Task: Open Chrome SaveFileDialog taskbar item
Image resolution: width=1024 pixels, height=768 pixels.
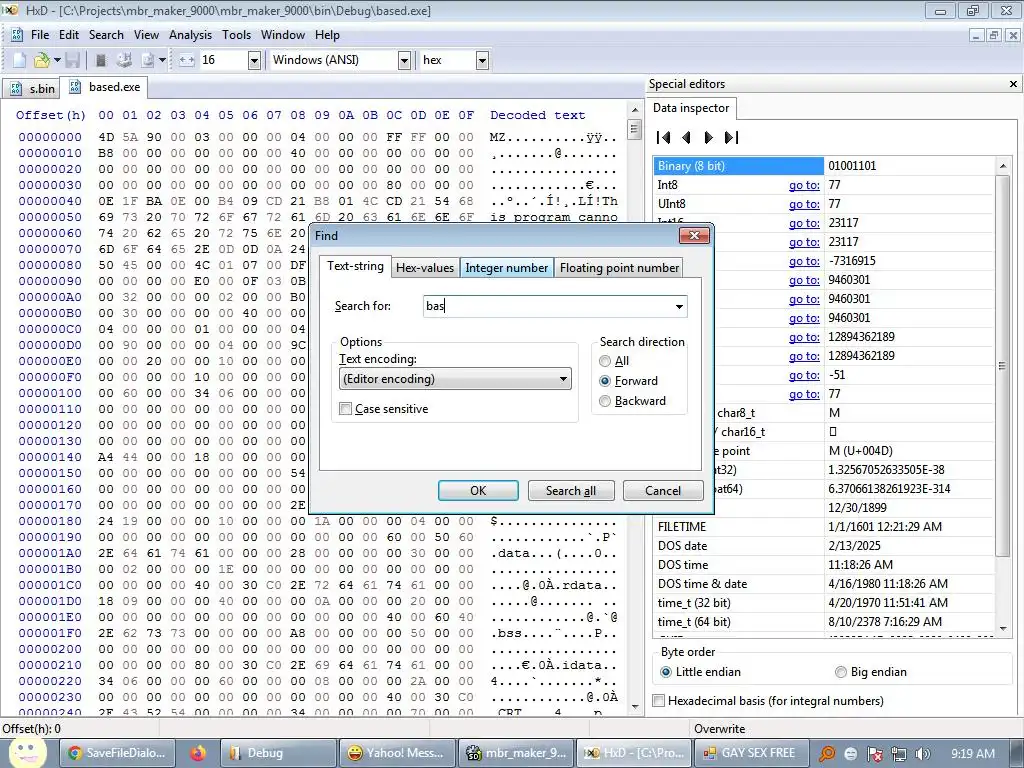Action: [x=118, y=753]
